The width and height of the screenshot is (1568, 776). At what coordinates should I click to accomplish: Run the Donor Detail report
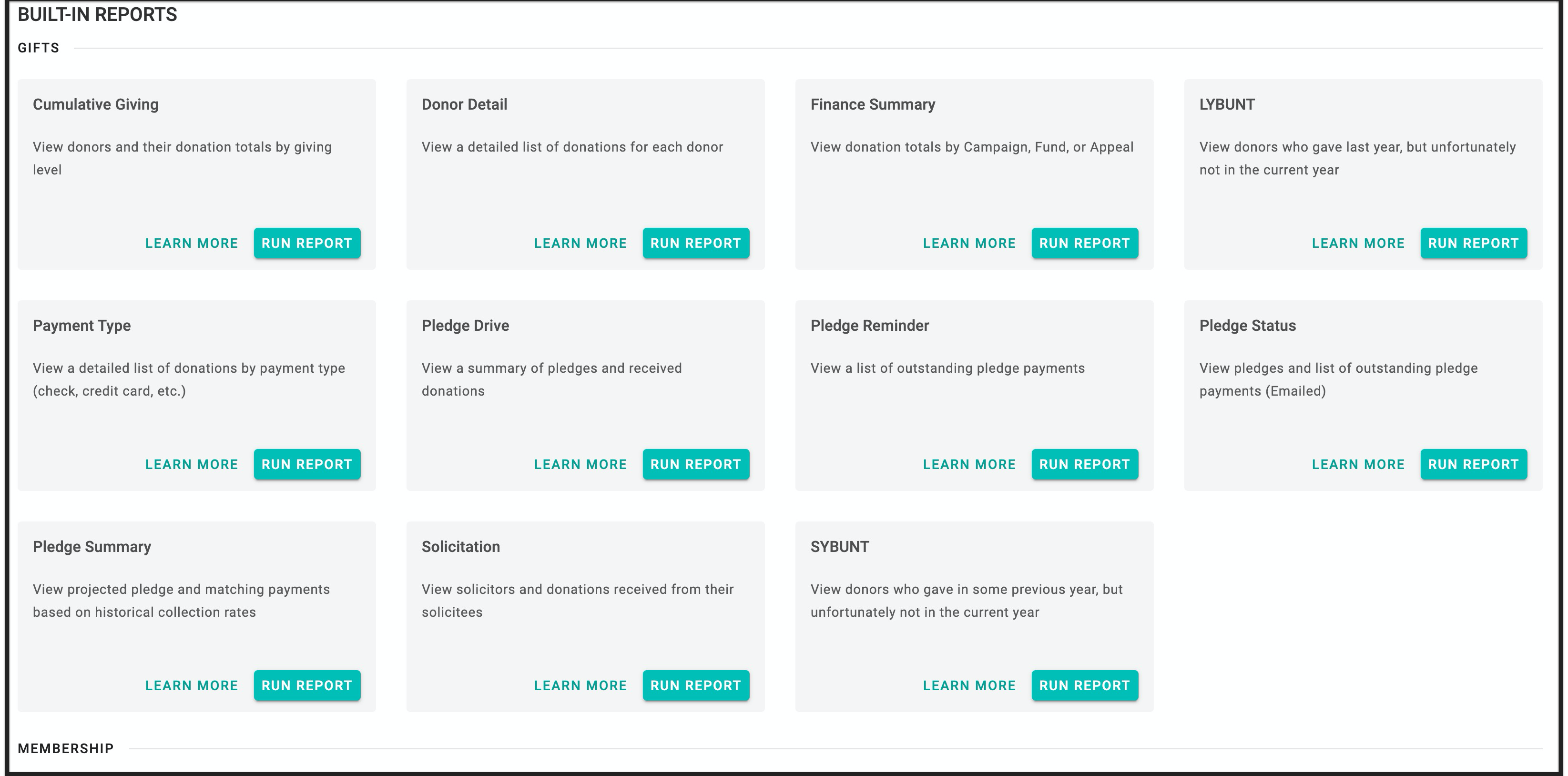pos(696,243)
